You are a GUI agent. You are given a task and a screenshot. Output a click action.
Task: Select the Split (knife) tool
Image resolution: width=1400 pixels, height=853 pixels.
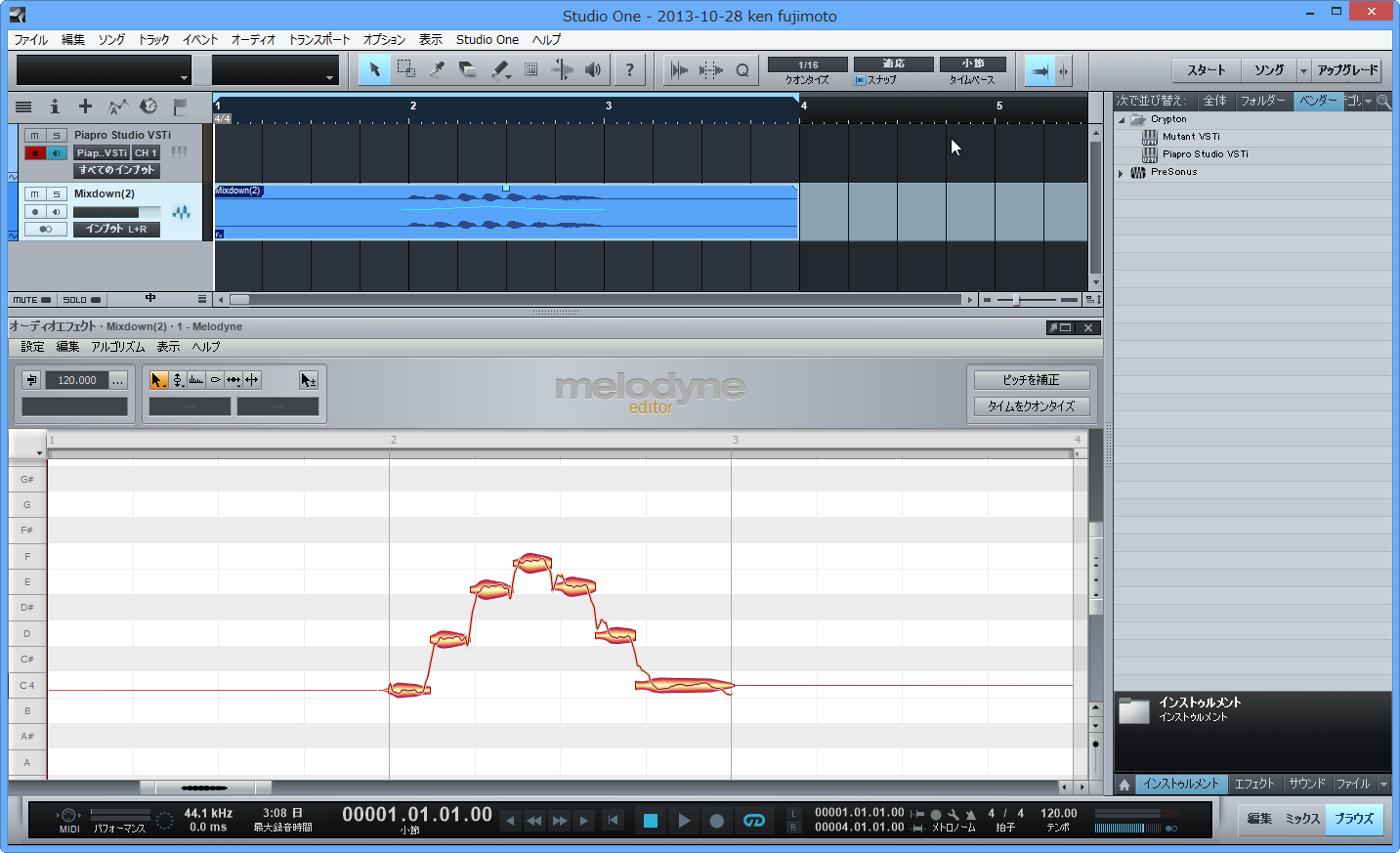[x=438, y=69]
